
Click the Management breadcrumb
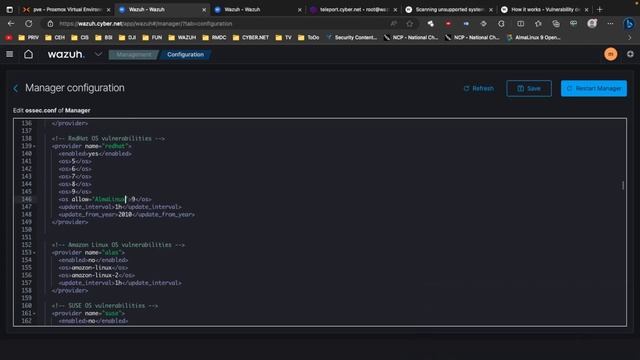[x=133, y=54]
